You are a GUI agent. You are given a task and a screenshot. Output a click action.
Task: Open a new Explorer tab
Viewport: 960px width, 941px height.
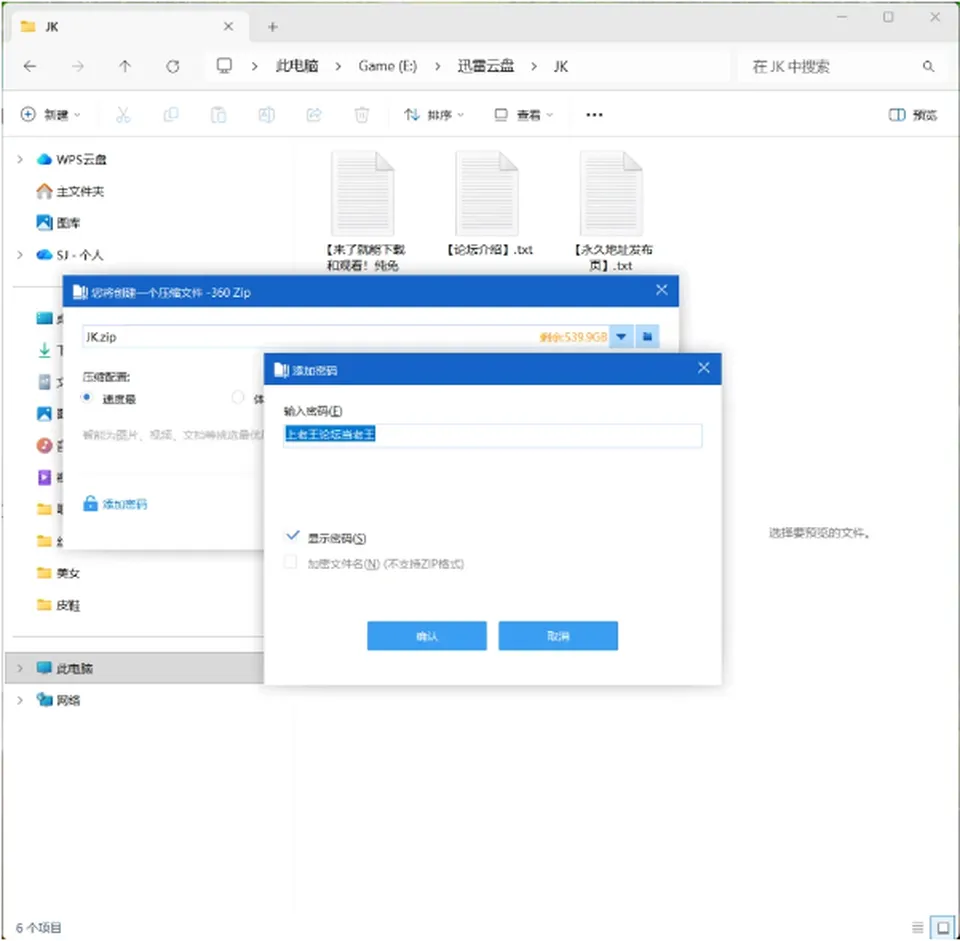coord(272,27)
